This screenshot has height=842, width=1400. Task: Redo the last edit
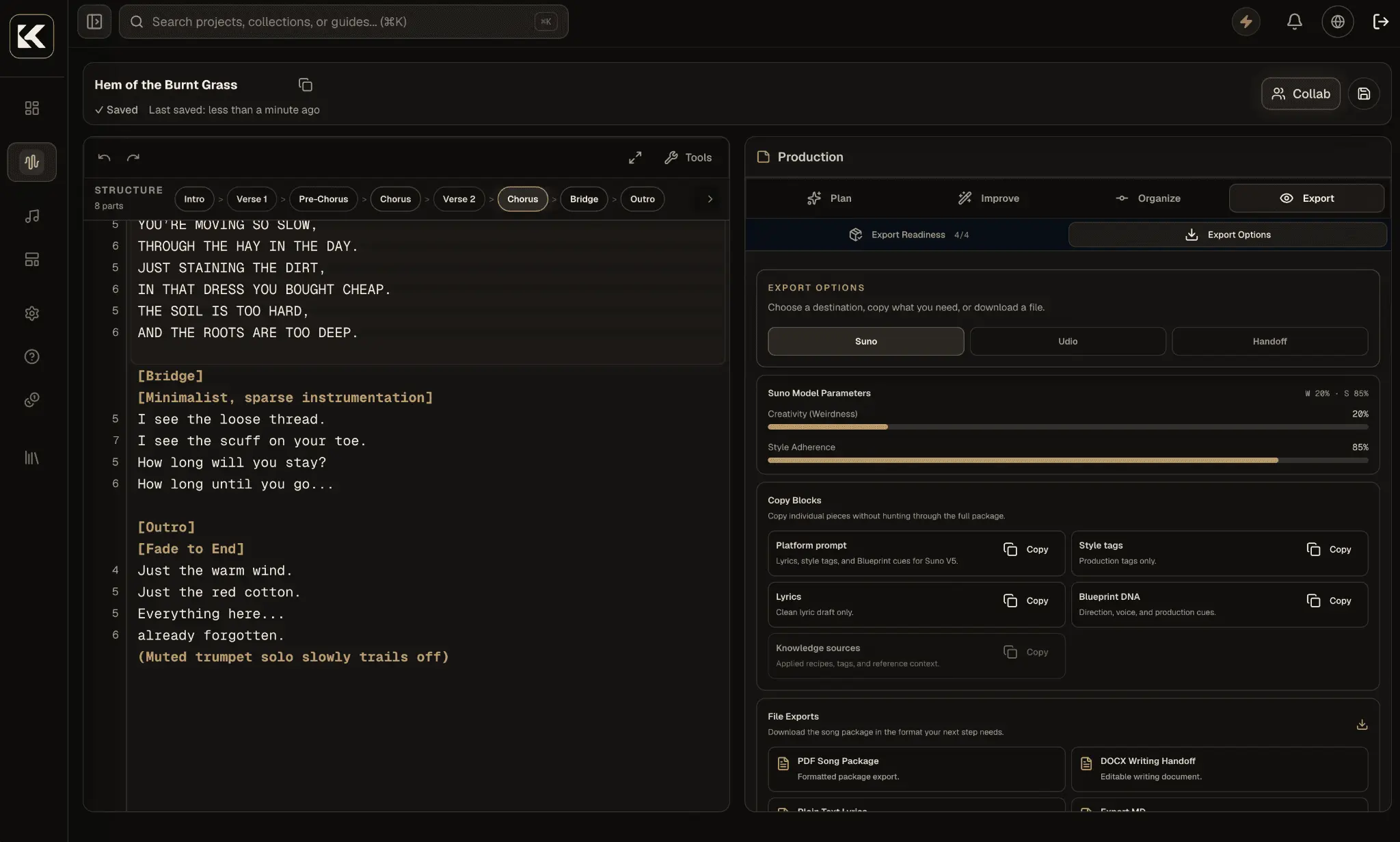133,158
